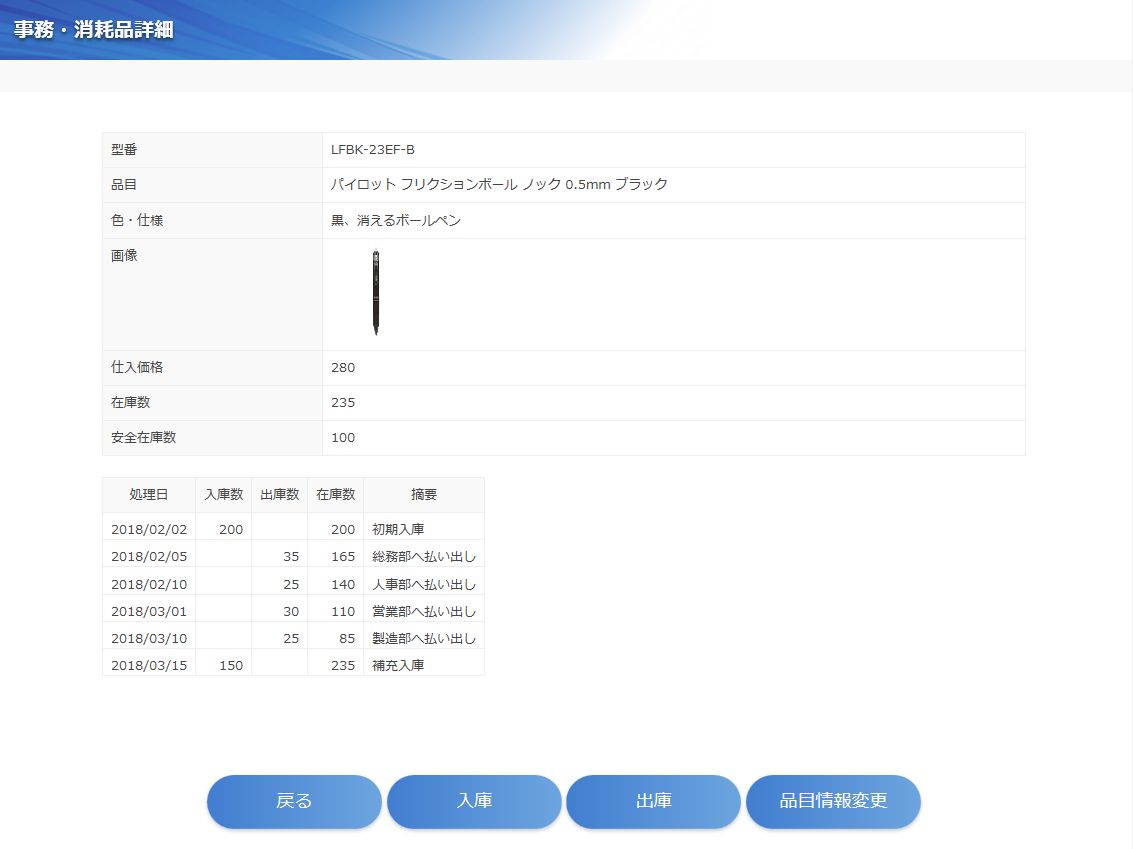Image resolution: width=1133 pixels, height=849 pixels.
Task: Open 品目情報変更 to edit item
Action: pyautogui.click(x=833, y=801)
